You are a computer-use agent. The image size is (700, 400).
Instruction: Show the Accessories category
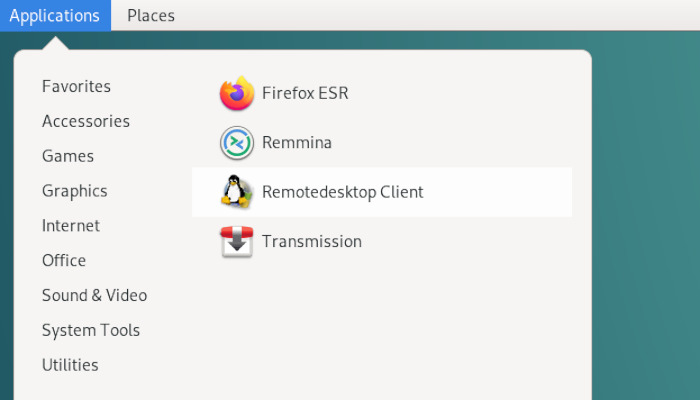(86, 121)
